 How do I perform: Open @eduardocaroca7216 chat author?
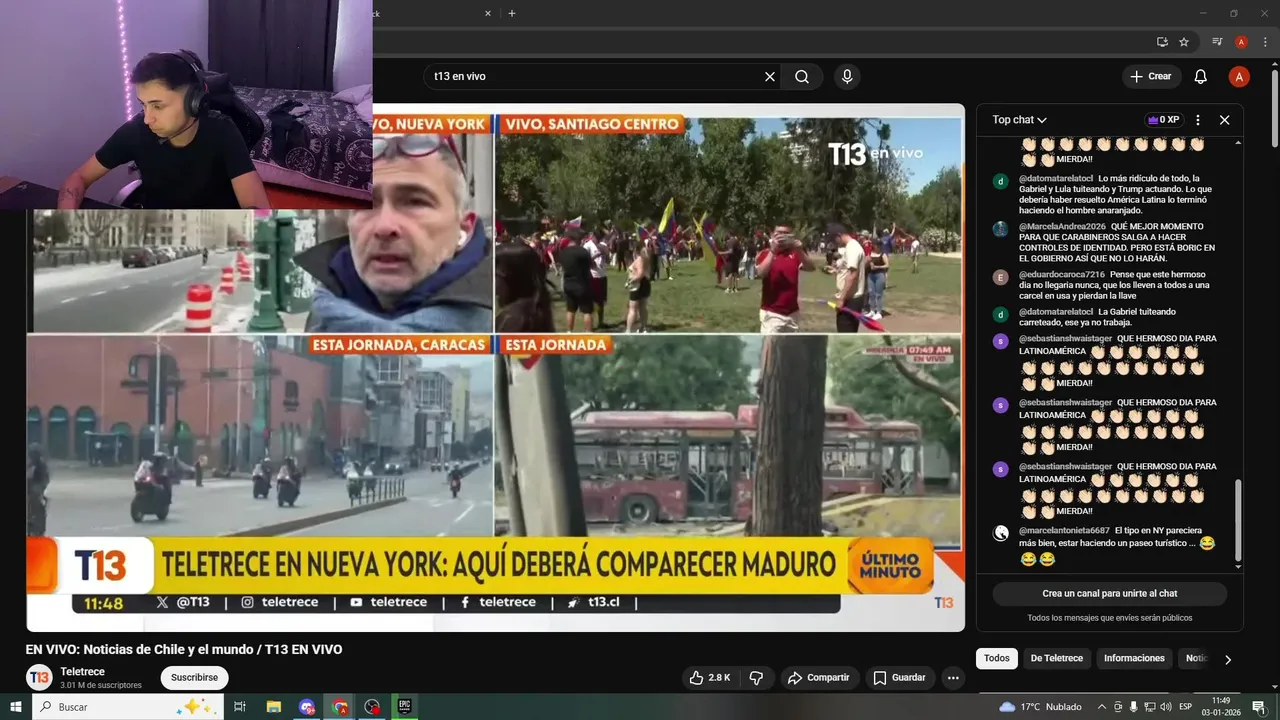[1062, 274]
